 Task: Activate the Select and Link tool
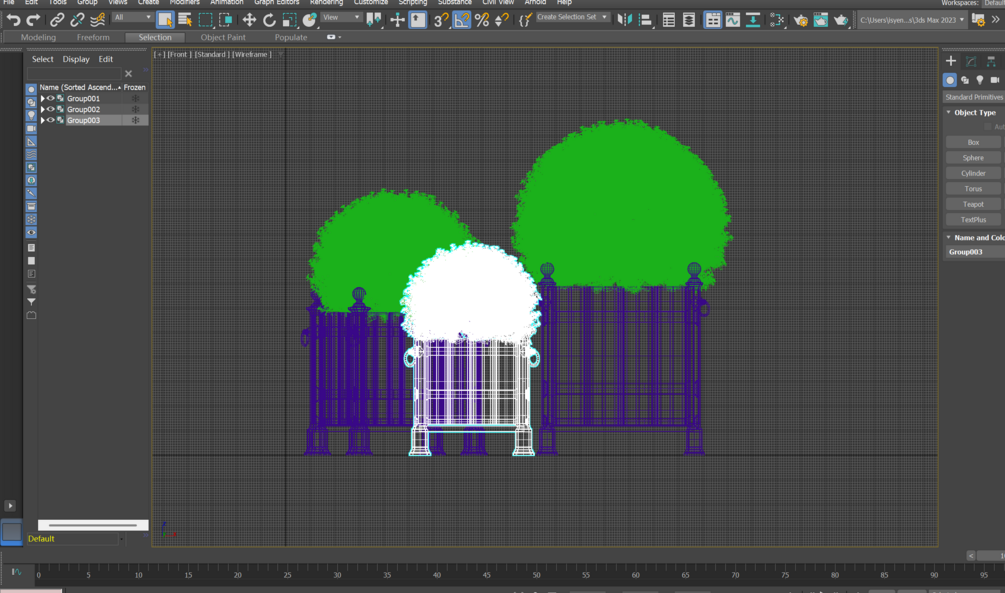(56, 20)
